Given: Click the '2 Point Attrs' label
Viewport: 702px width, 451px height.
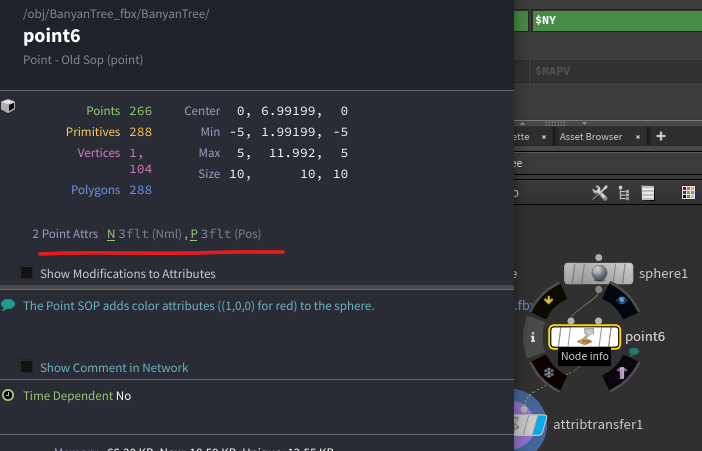Looking at the screenshot, I should [65, 234].
